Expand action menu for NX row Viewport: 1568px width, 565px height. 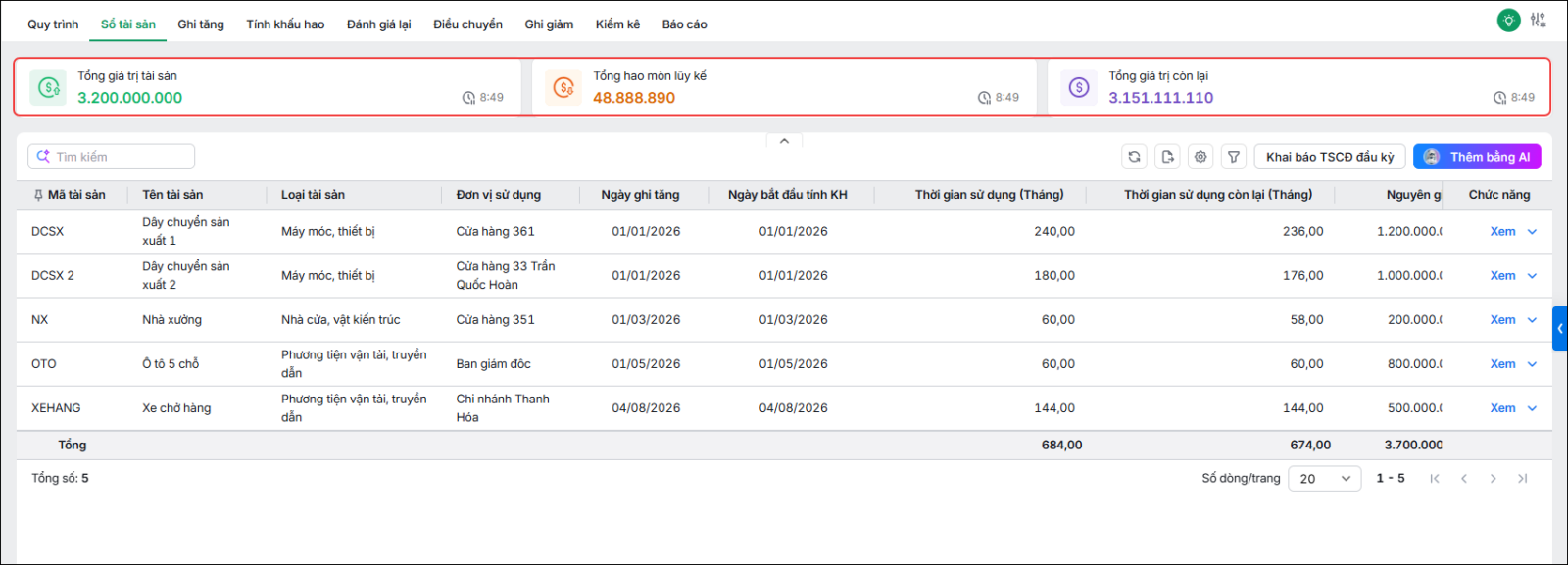pyautogui.click(x=1532, y=320)
